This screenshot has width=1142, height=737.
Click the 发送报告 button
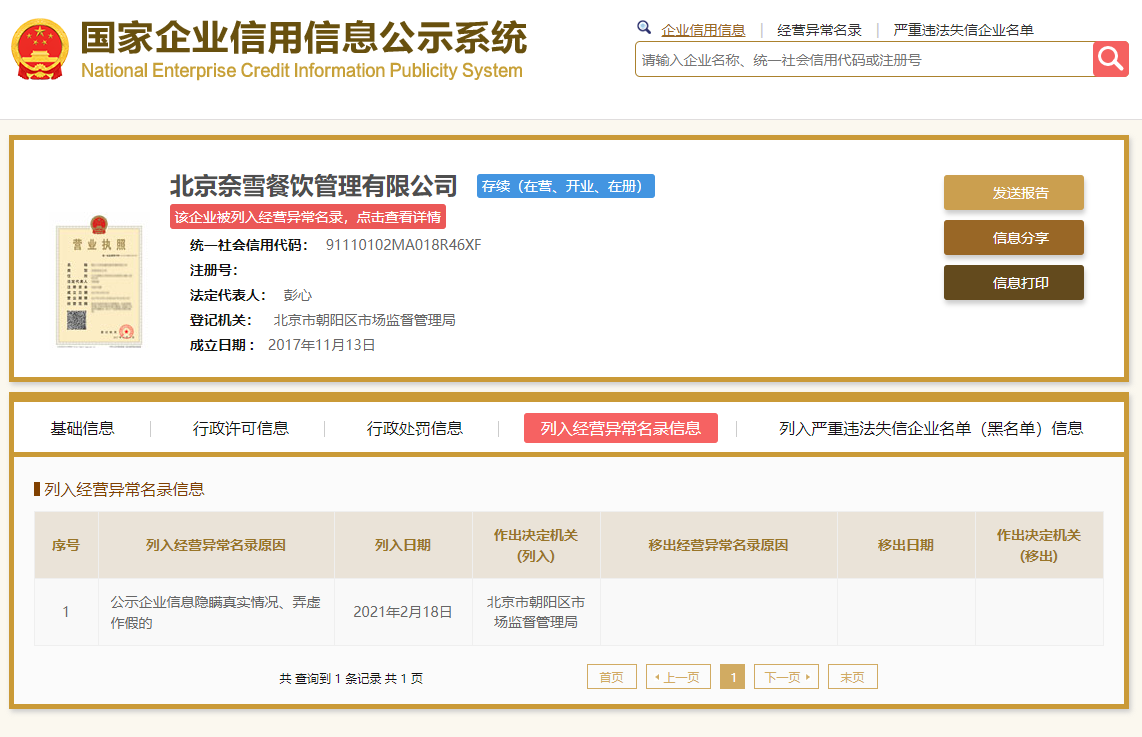coord(1013,192)
